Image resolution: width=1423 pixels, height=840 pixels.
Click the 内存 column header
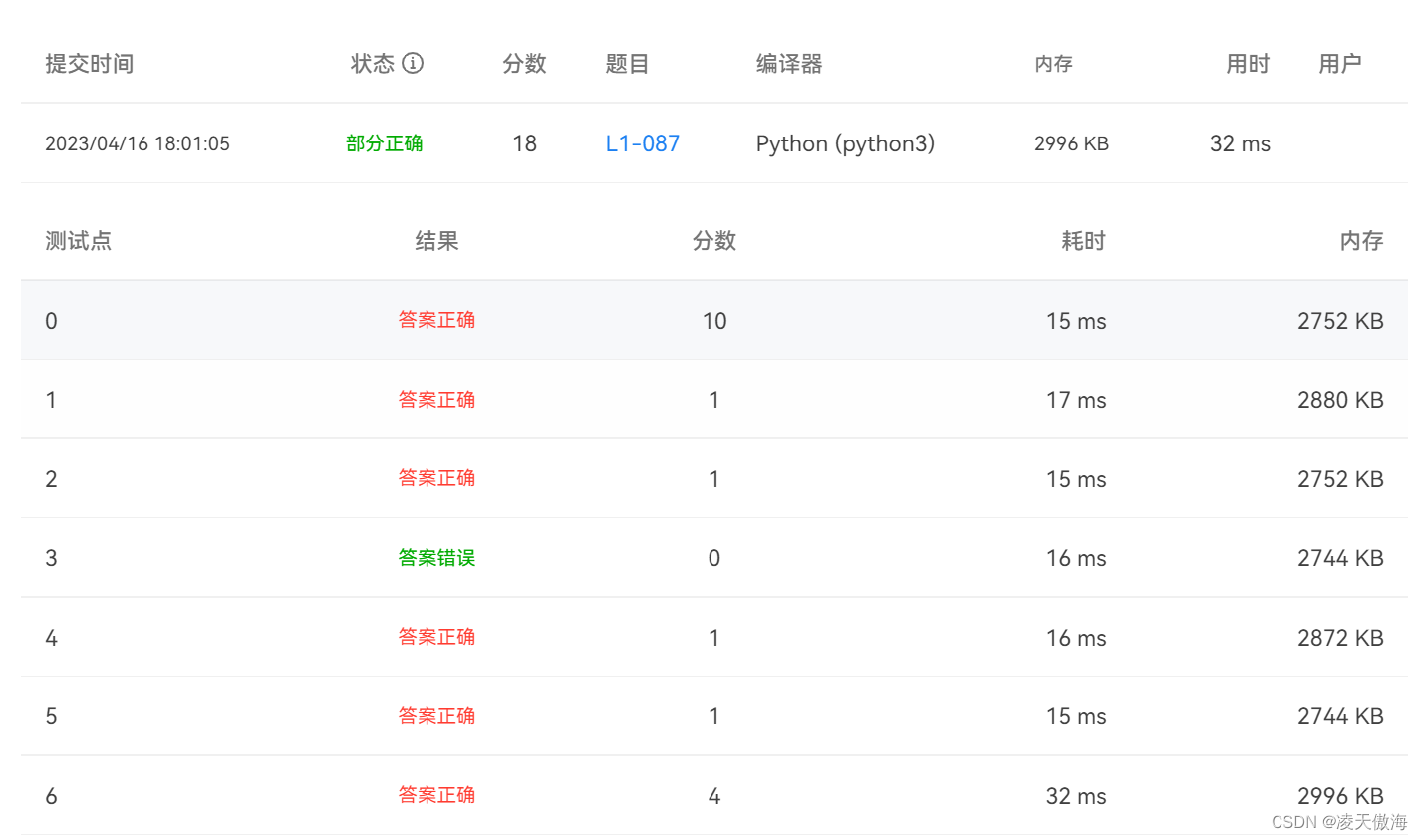pyautogui.click(x=1053, y=63)
